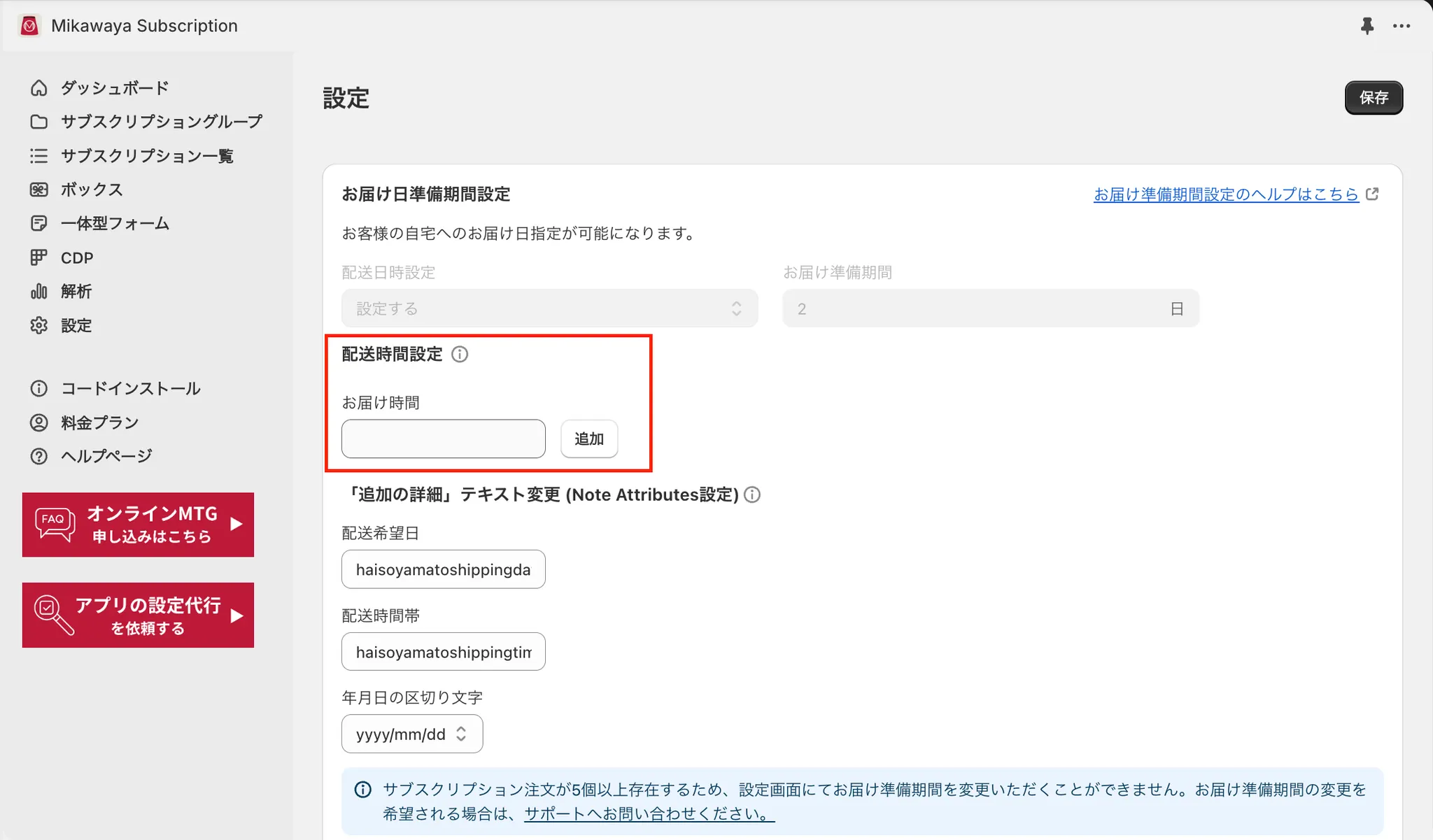Go to サブスクリプショングループ in sidebar
The height and width of the screenshot is (840, 1433).
point(161,122)
